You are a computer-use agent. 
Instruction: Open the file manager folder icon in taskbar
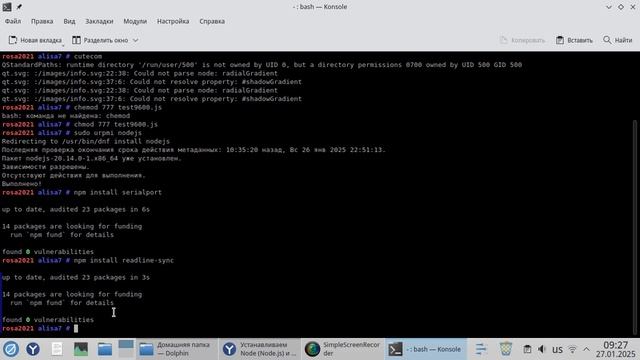(105, 349)
